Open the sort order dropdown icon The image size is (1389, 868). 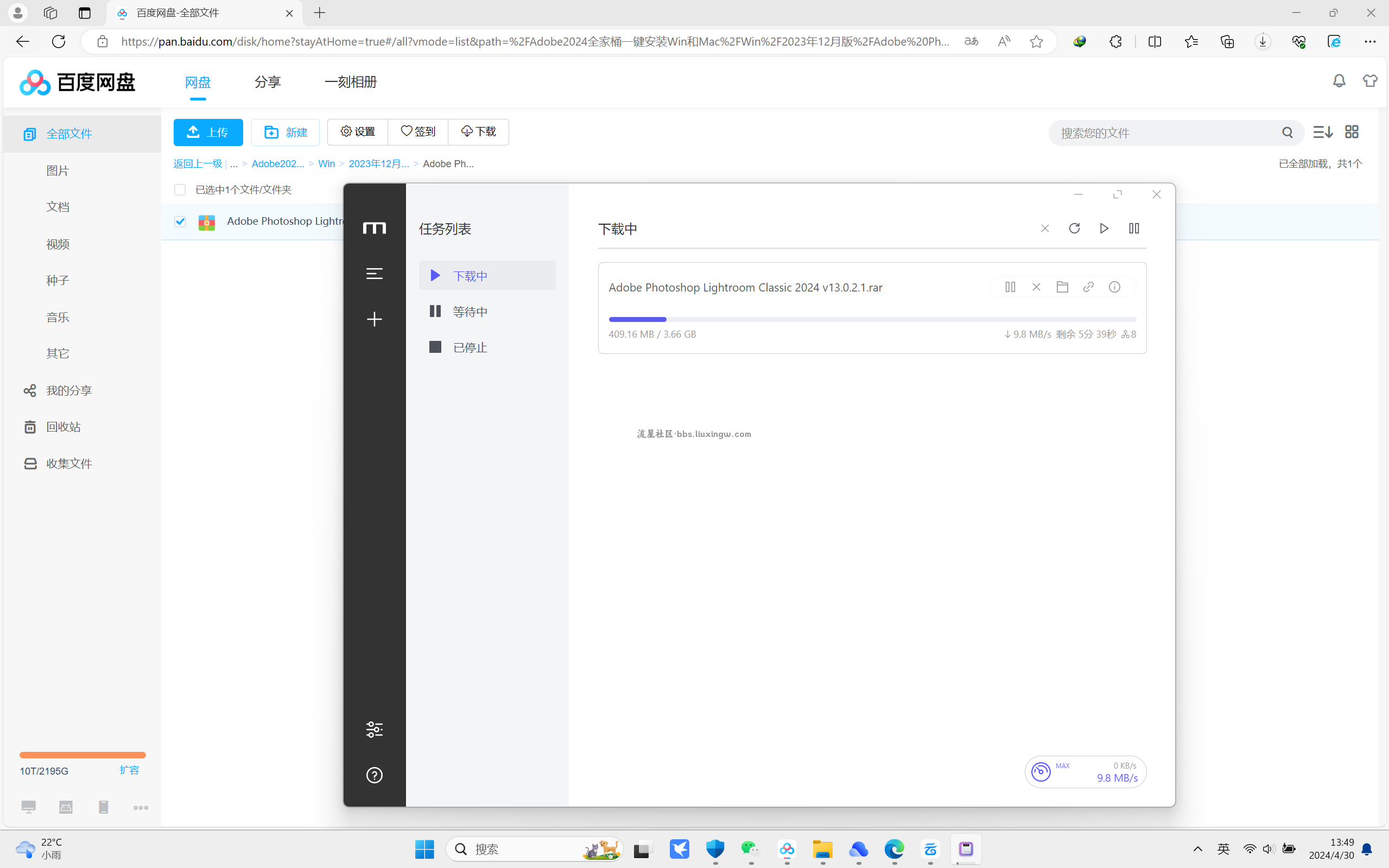1322,132
